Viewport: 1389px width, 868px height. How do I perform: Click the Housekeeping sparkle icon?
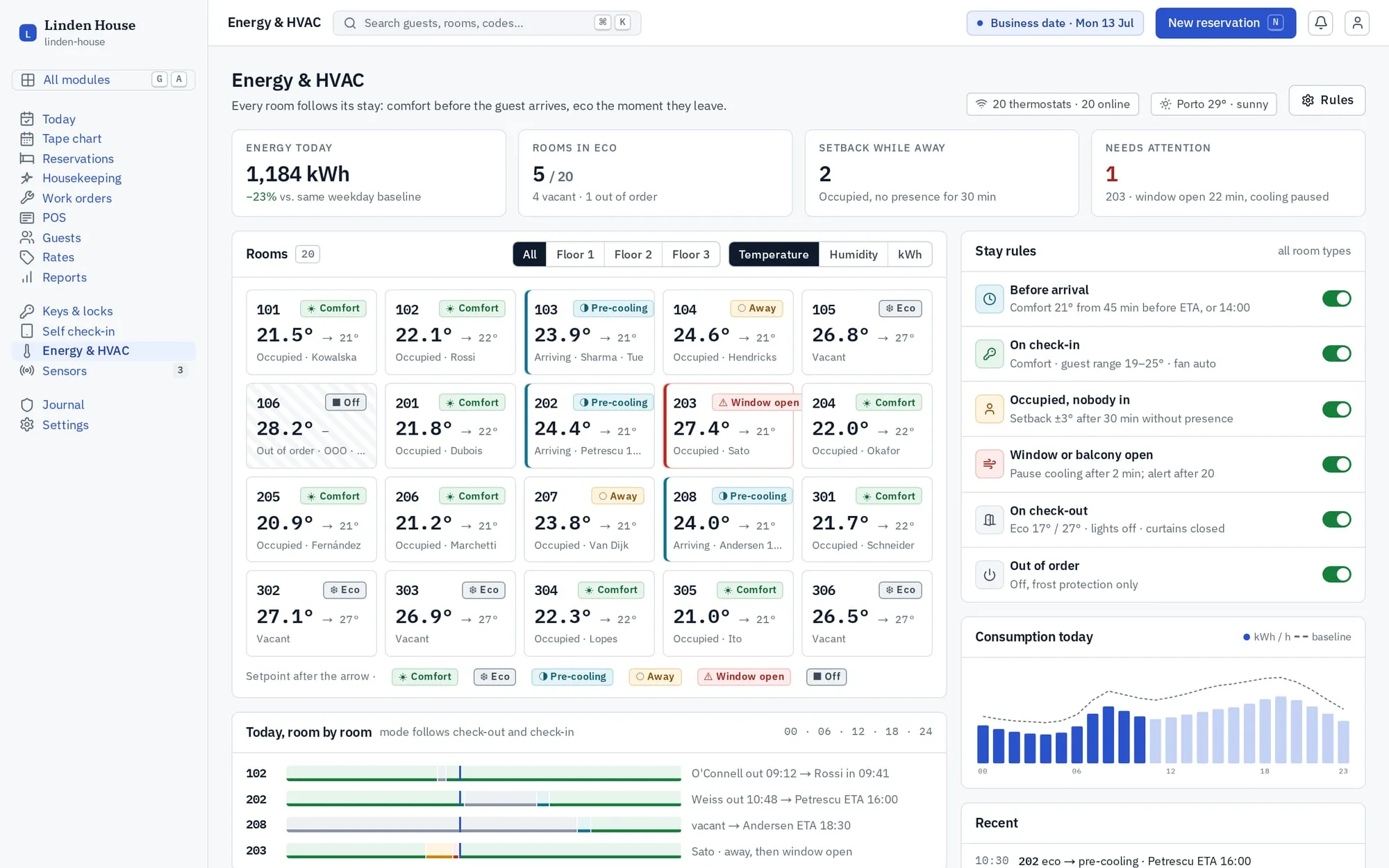coord(27,178)
